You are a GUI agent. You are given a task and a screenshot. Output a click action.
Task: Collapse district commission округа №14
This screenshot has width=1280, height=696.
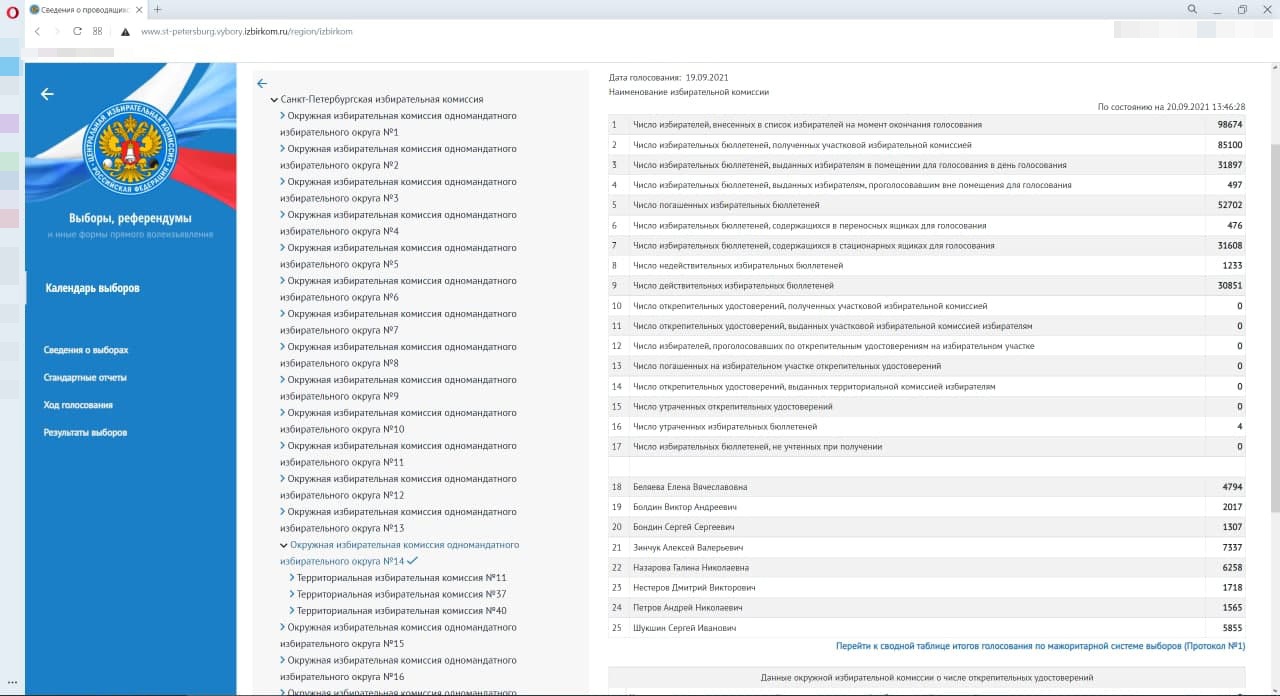point(283,545)
